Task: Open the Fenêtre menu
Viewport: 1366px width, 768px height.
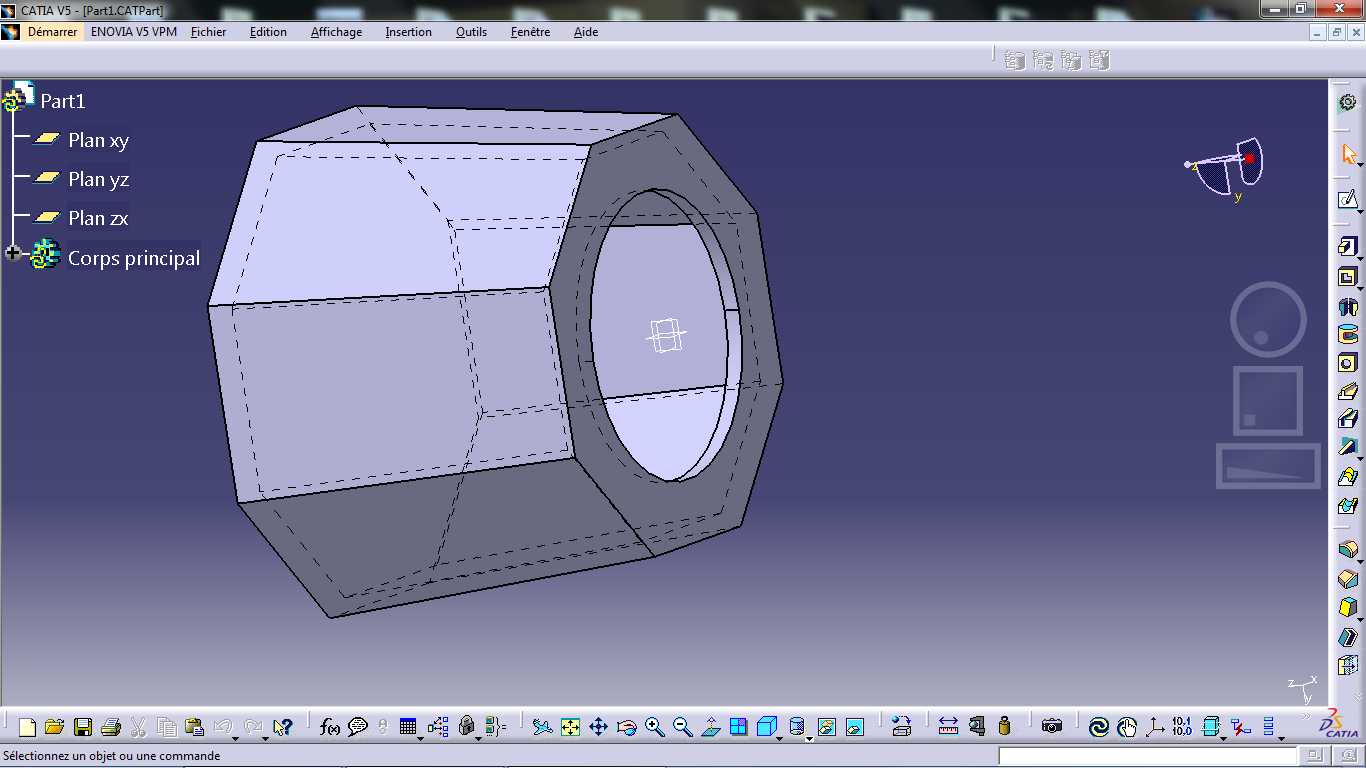Action: click(530, 32)
